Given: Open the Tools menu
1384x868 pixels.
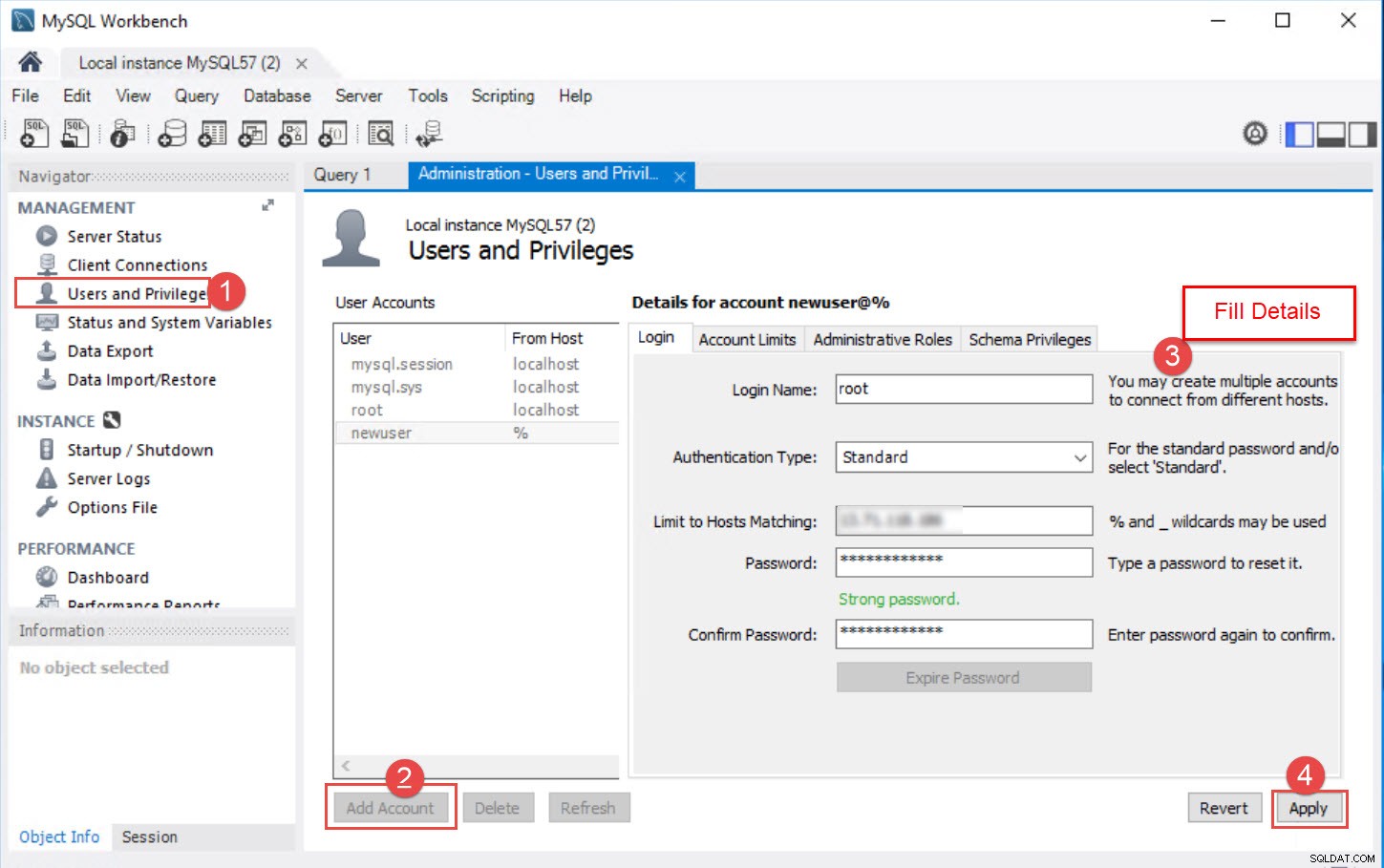Looking at the screenshot, I should pos(427,95).
